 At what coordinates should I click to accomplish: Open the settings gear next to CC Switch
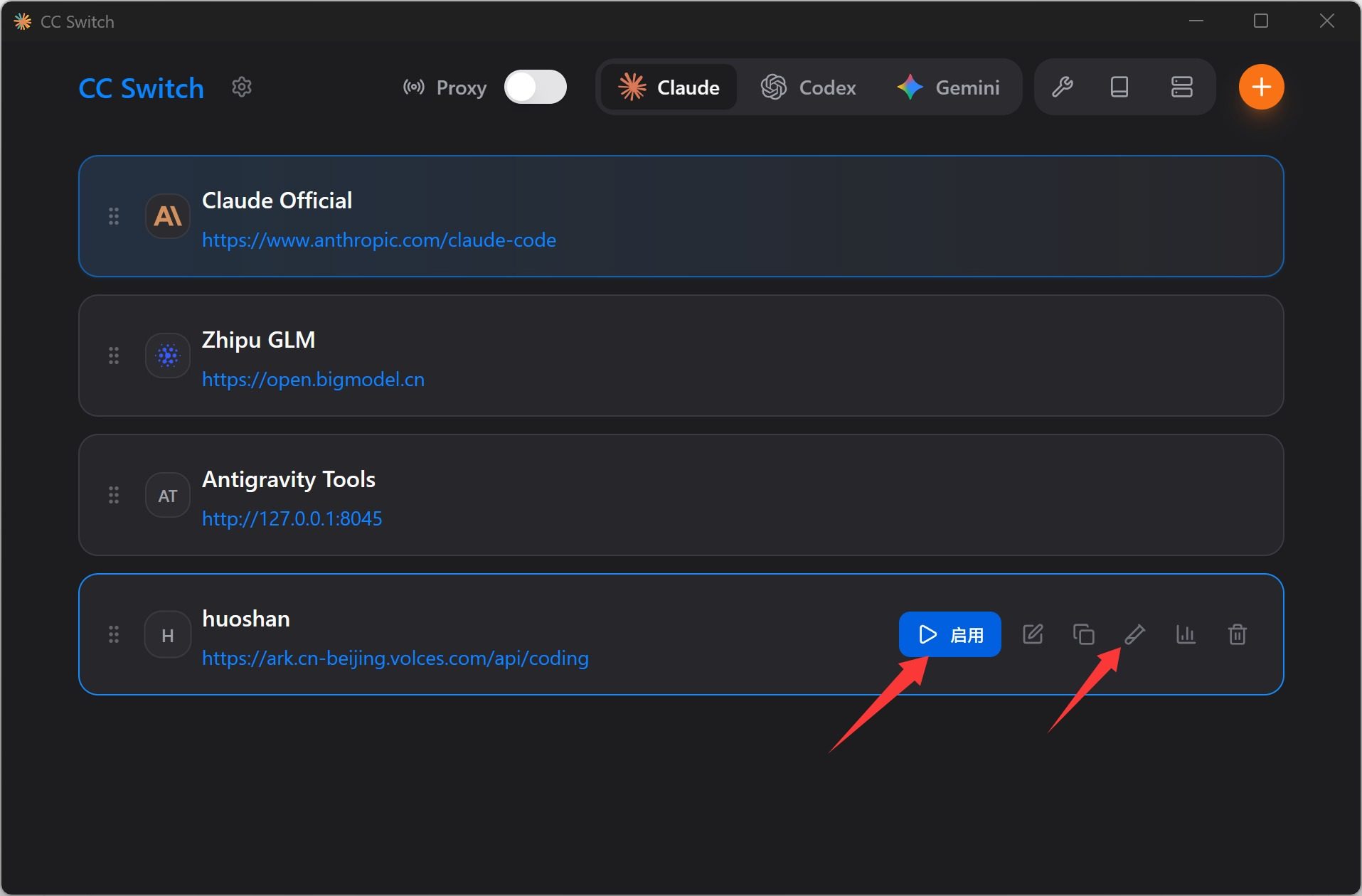(x=242, y=87)
